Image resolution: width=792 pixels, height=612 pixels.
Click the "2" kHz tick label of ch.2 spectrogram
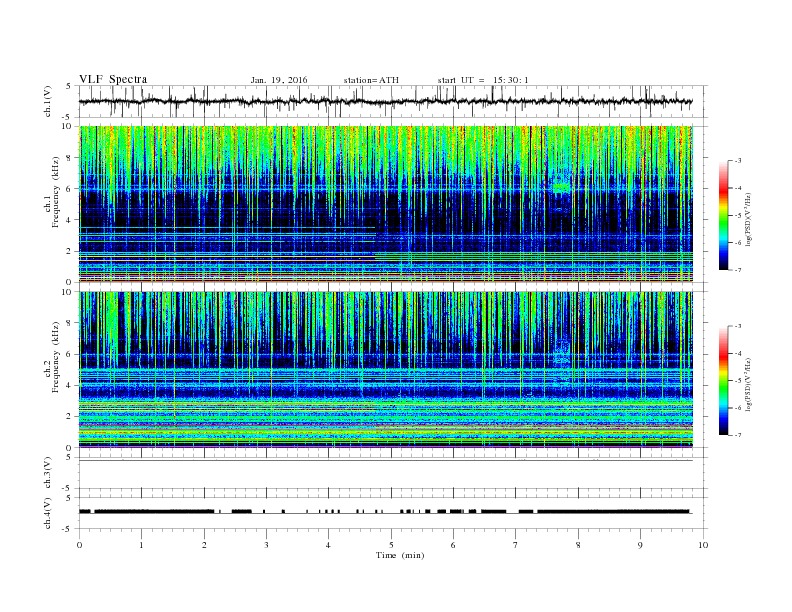click(69, 417)
